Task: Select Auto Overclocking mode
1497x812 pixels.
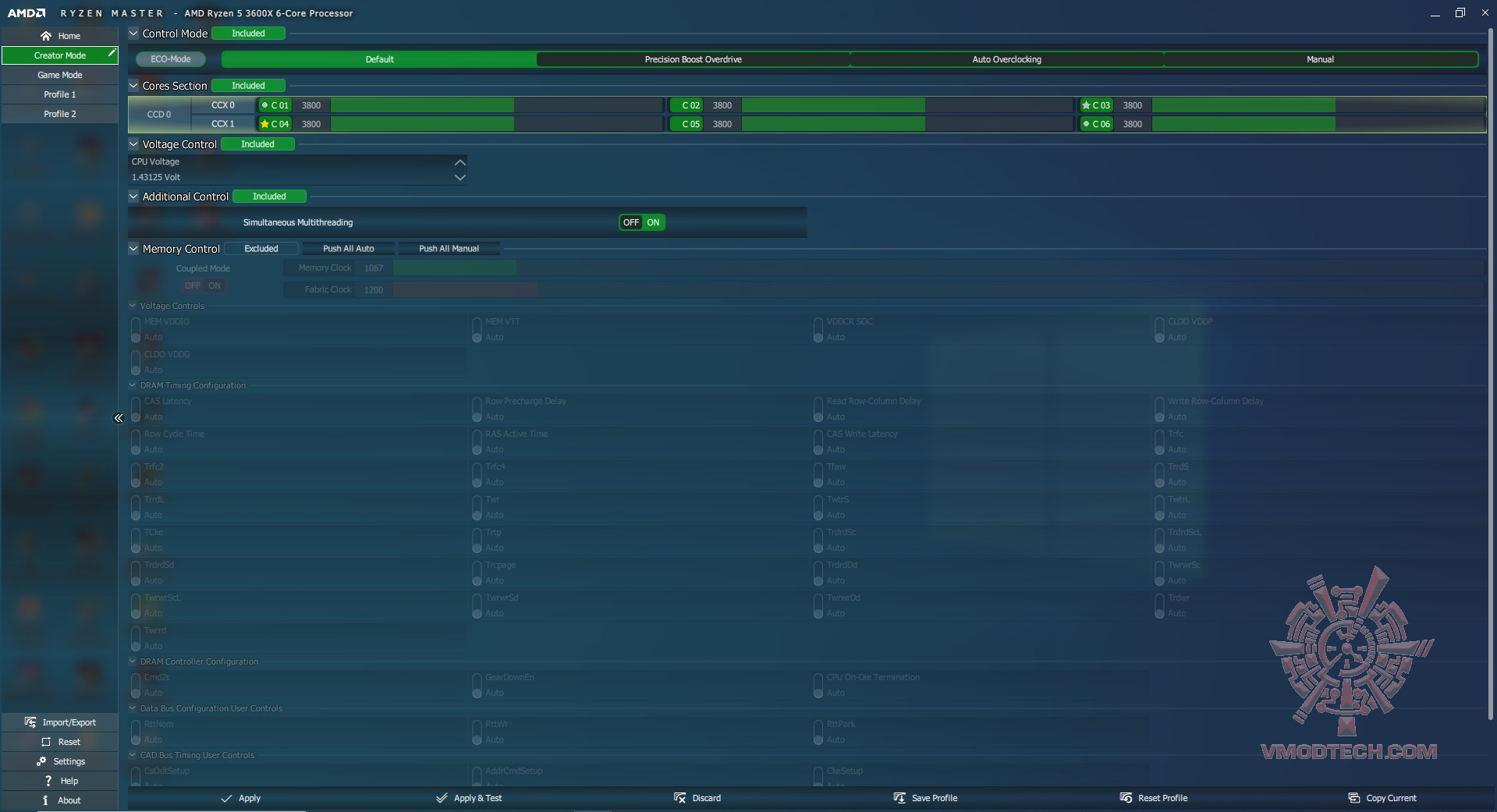Action: pos(1006,59)
